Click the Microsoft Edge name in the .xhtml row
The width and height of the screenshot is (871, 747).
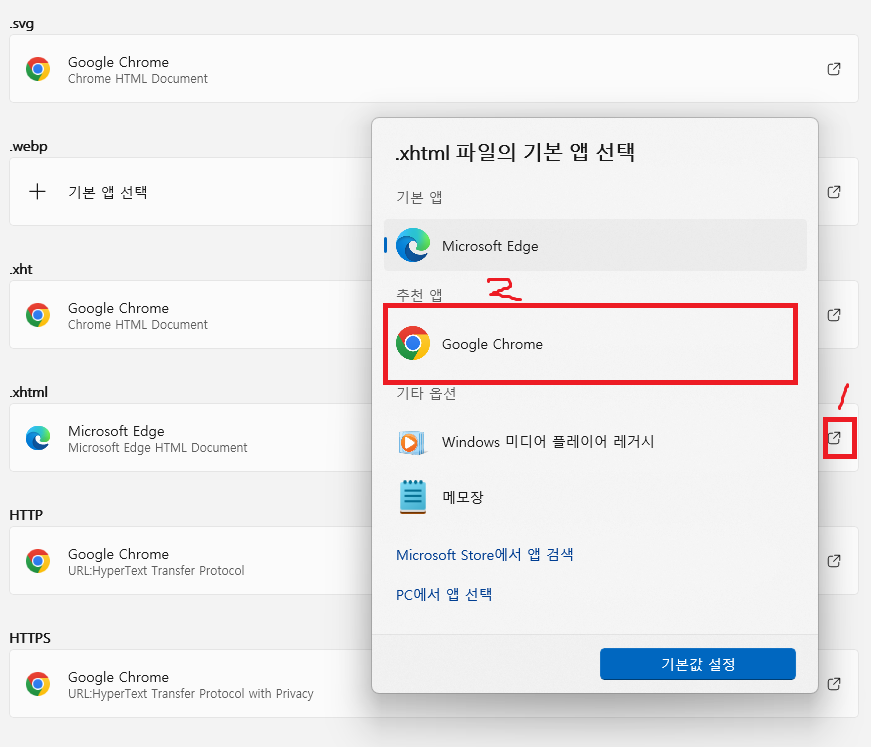(116, 431)
